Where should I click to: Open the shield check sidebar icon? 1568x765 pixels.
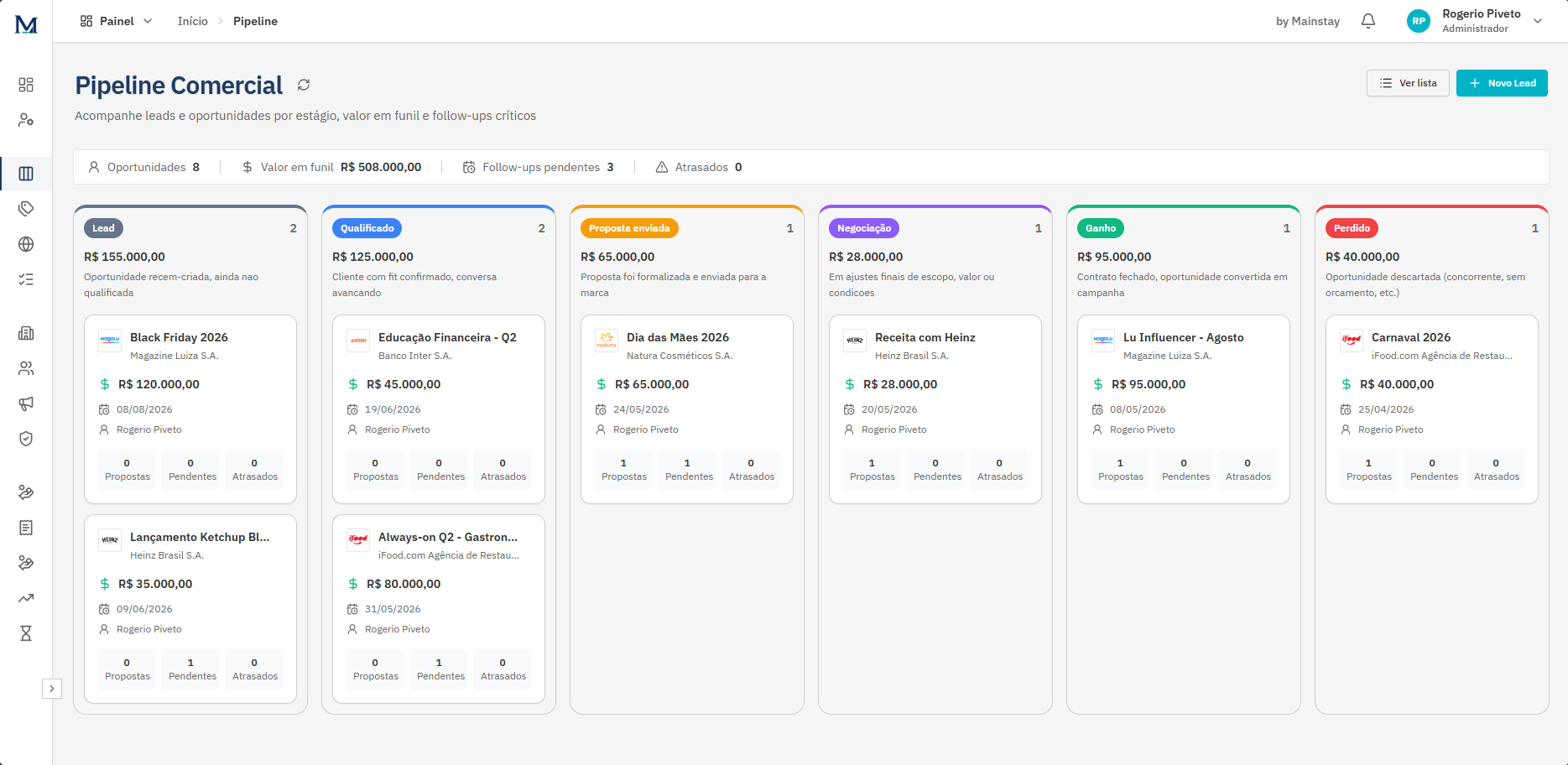26,439
